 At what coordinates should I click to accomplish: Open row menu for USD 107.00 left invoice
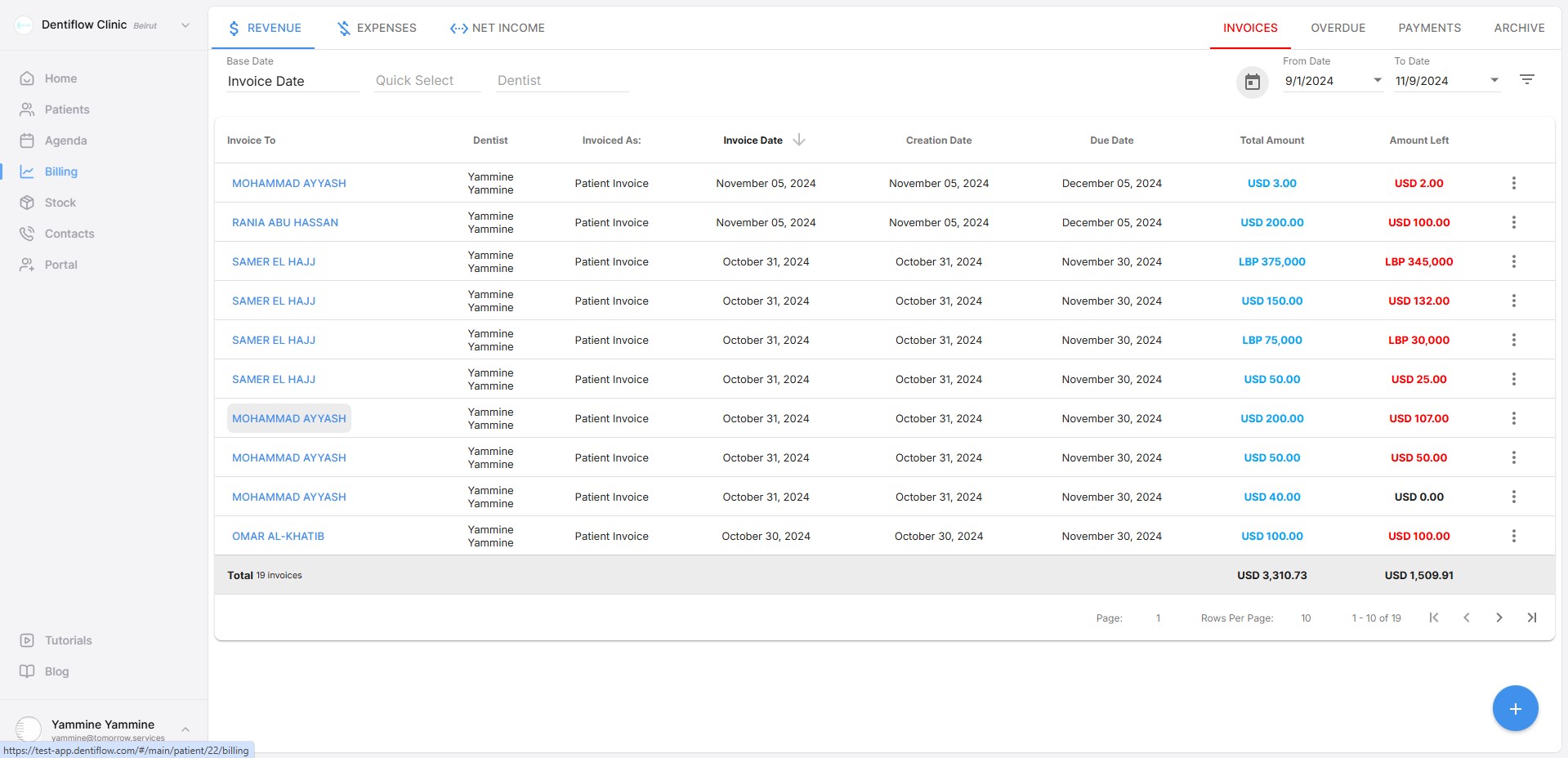pyautogui.click(x=1513, y=418)
